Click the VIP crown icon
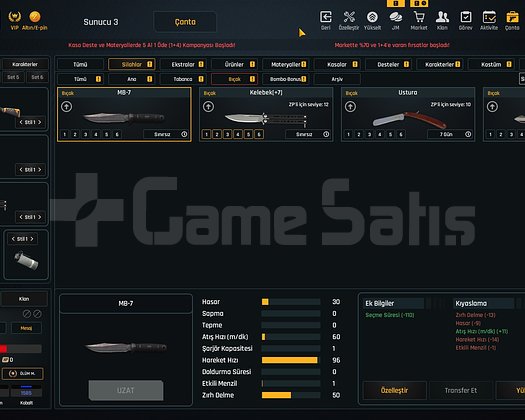Screen dimensions: 525x420 (x=14, y=17)
